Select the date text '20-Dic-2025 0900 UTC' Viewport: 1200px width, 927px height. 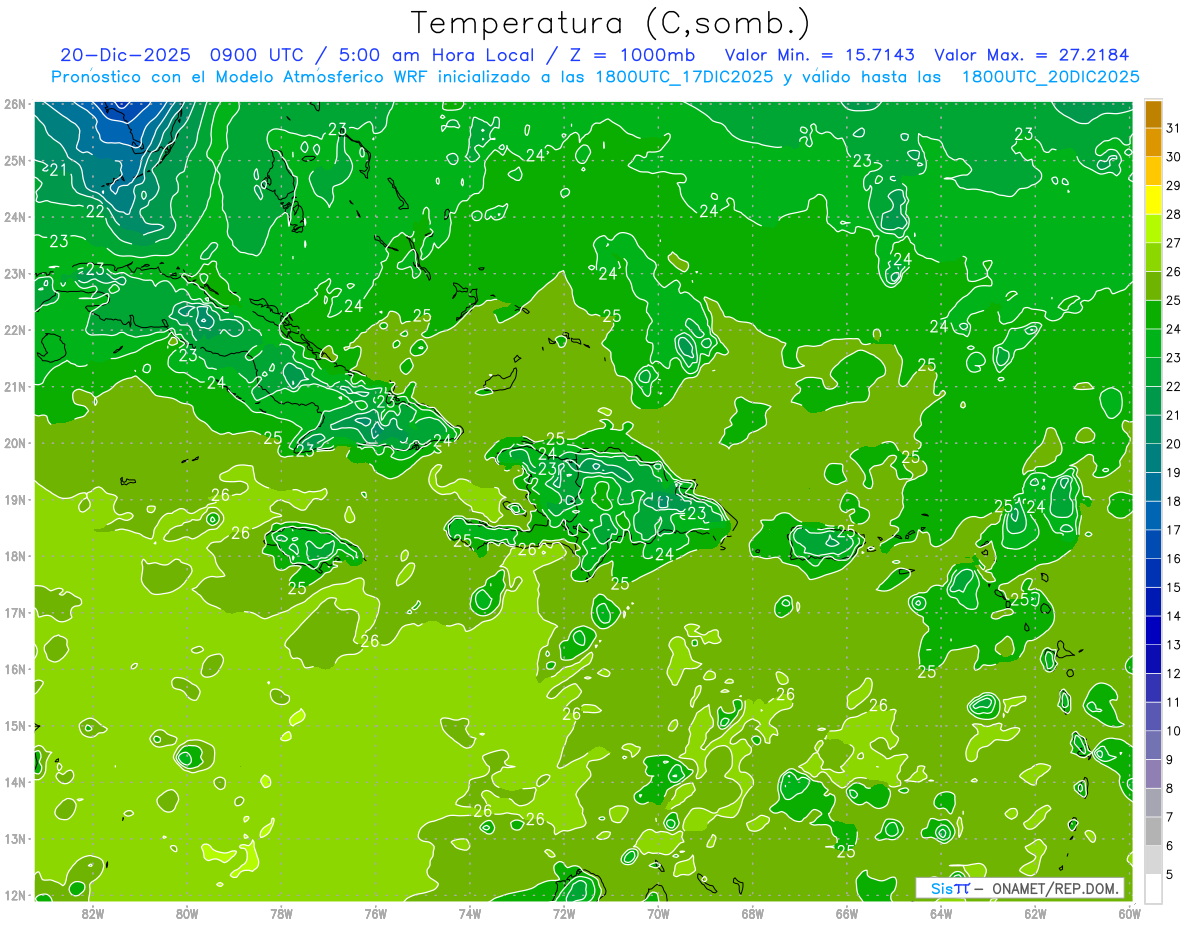(181, 55)
